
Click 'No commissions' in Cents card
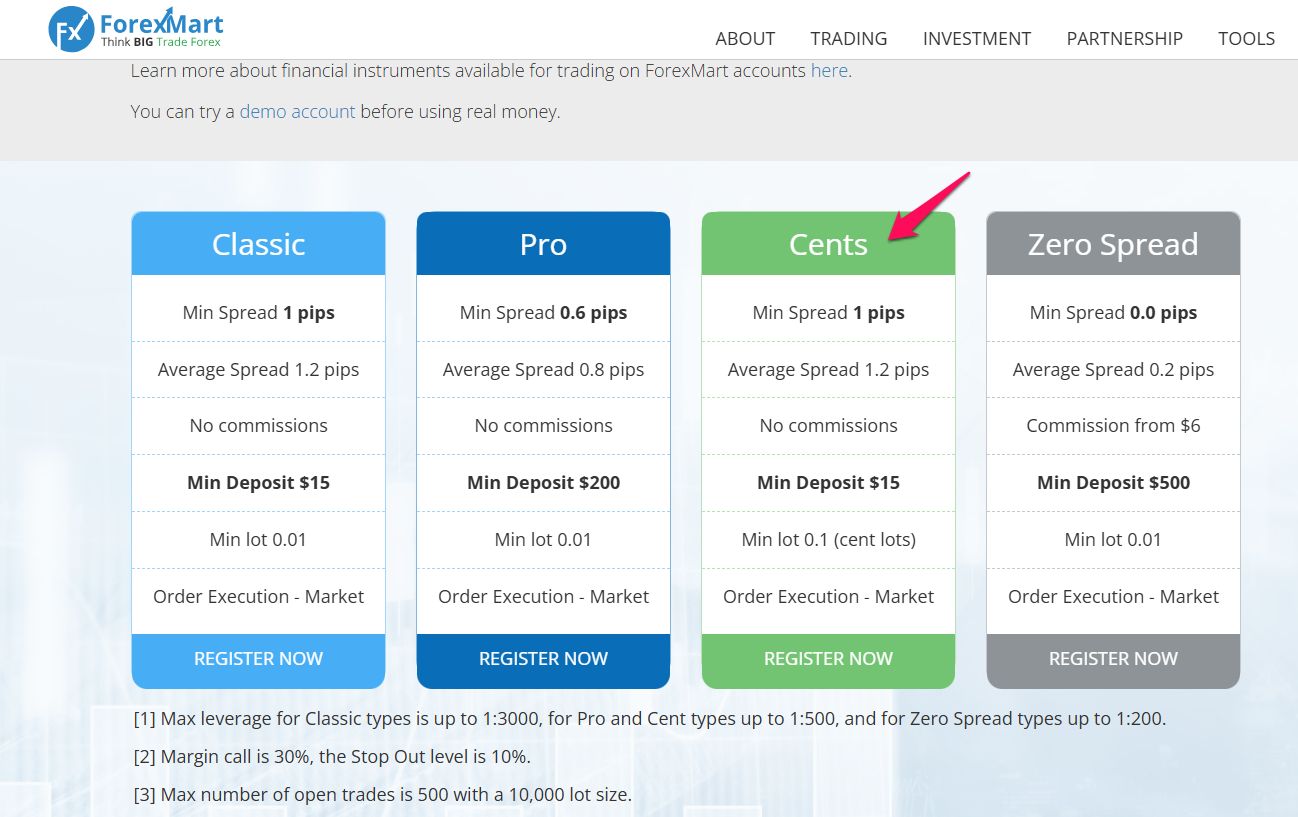[828, 426]
